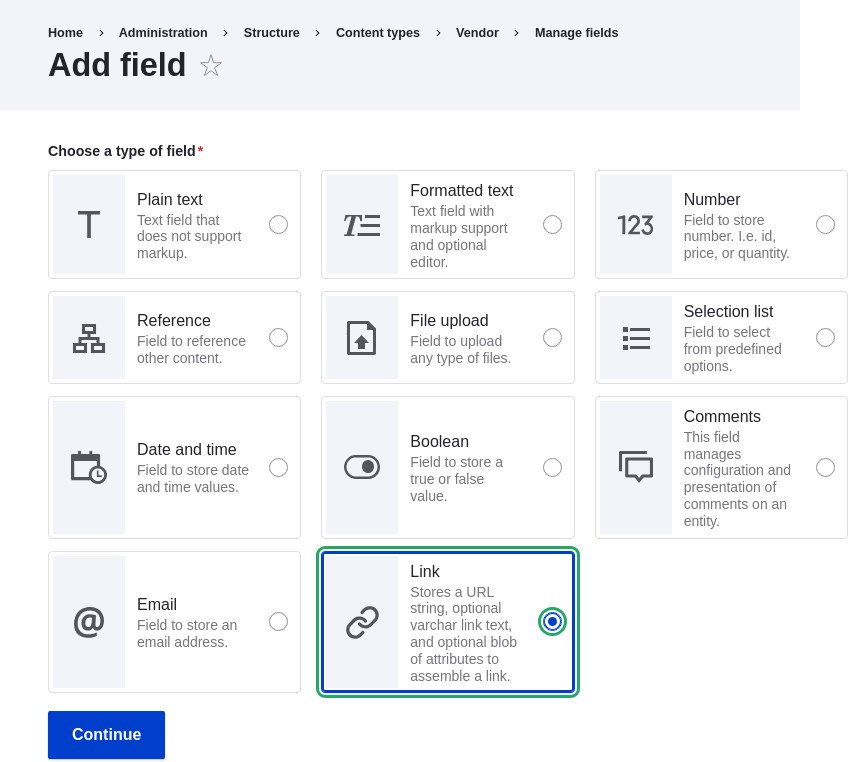Star the Add field page as favorite

click(211, 66)
